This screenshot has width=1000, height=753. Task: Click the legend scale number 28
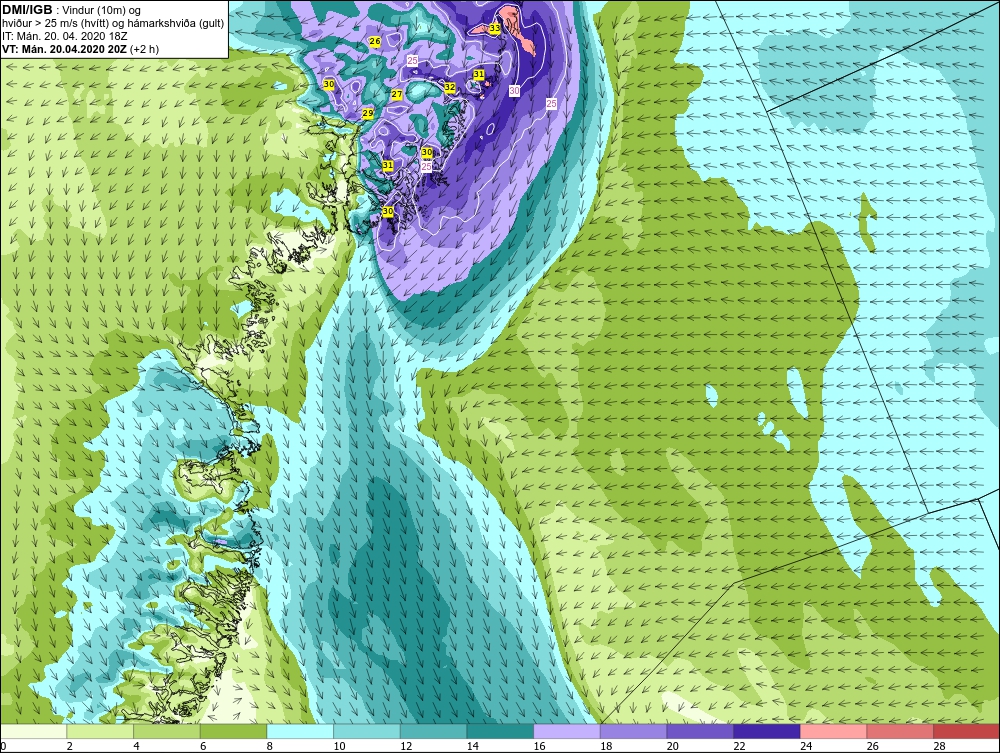coord(939,746)
